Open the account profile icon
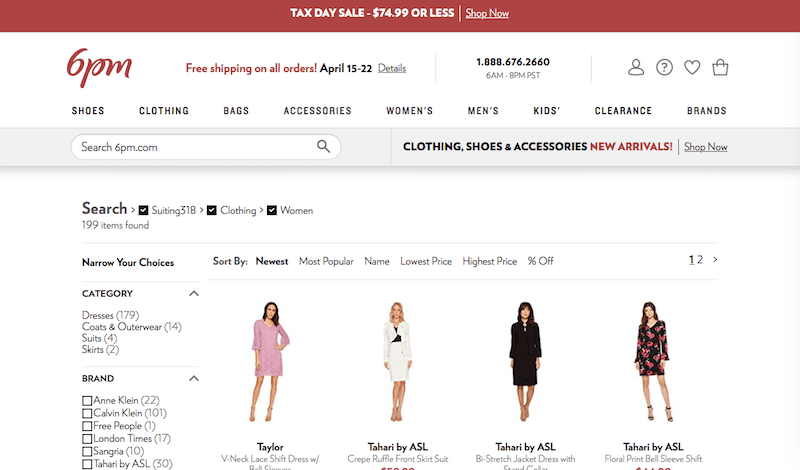The height and width of the screenshot is (470, 800). (636, 67)
